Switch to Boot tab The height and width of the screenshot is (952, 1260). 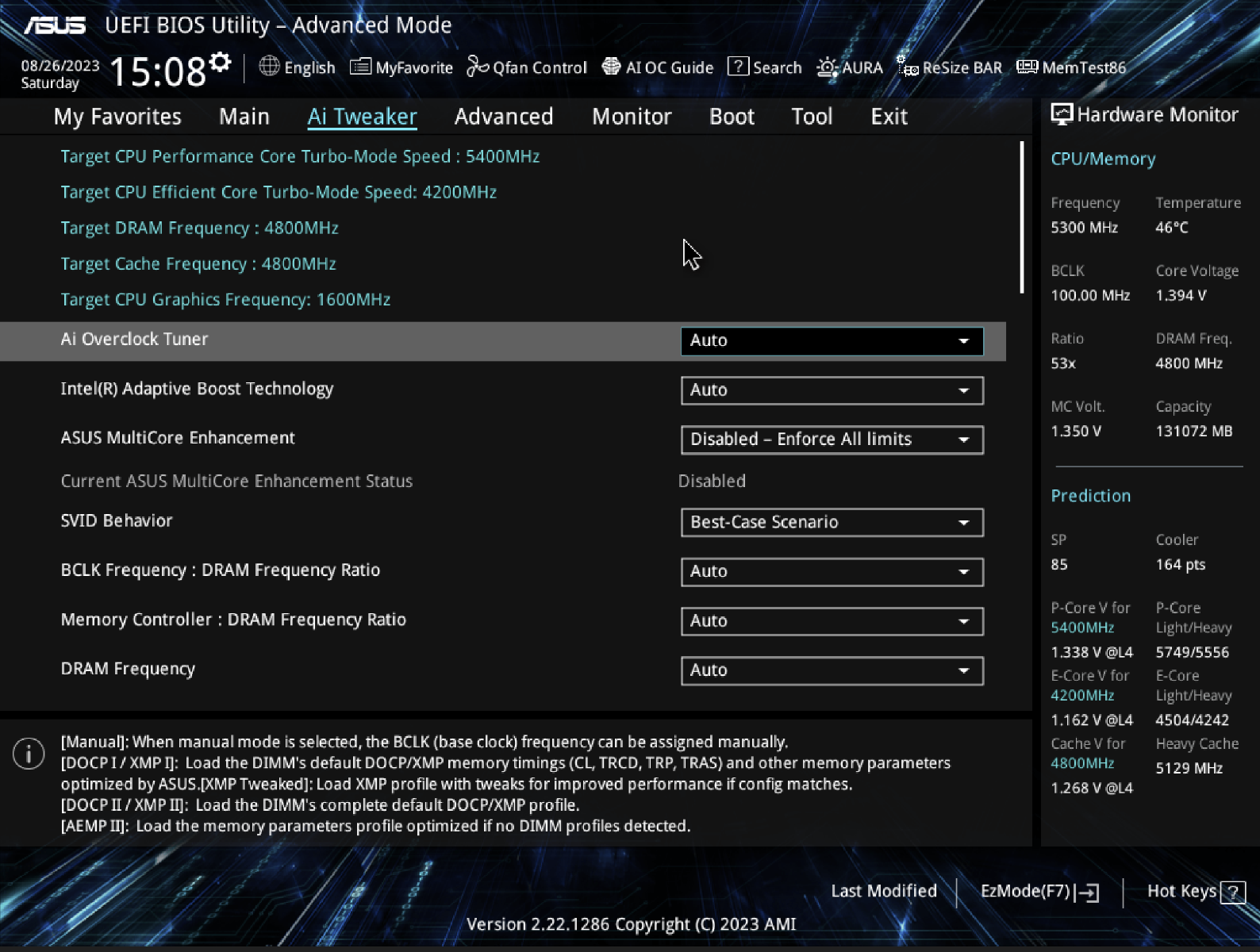point(732,117)
